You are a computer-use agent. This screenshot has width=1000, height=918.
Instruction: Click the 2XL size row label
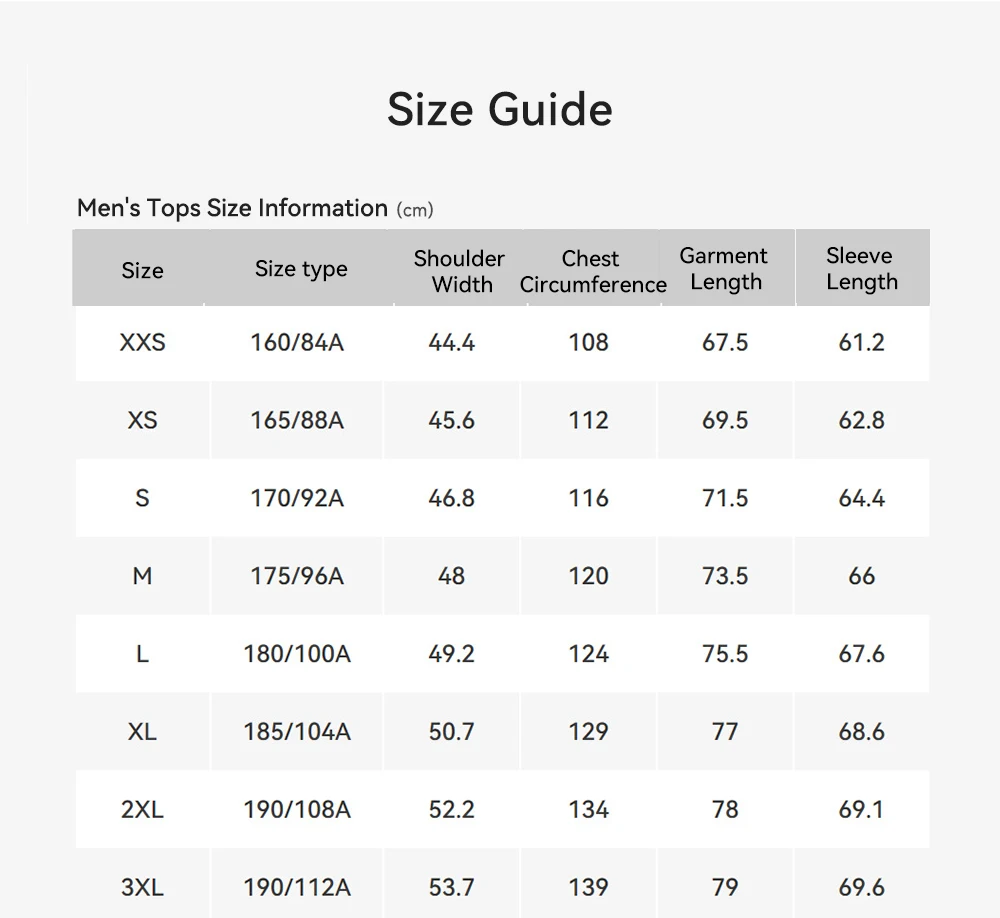pyautogui.click(x=142, y=810)
